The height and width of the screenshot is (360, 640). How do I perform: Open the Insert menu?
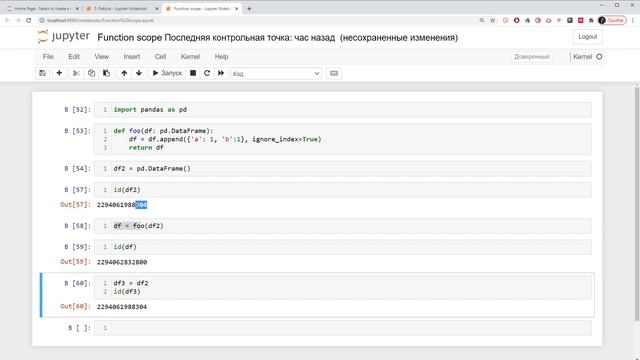click(x=132, y=57)
